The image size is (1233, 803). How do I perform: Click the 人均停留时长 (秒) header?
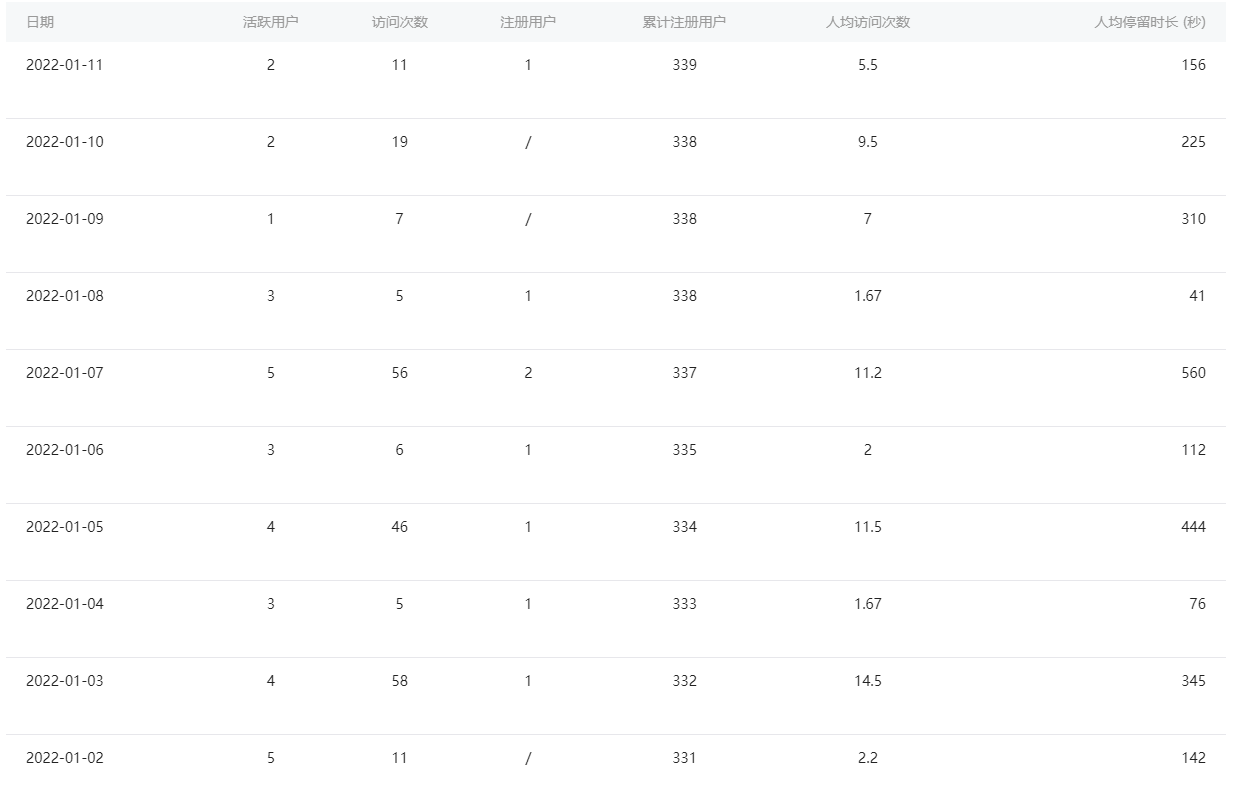[1149, 22]
